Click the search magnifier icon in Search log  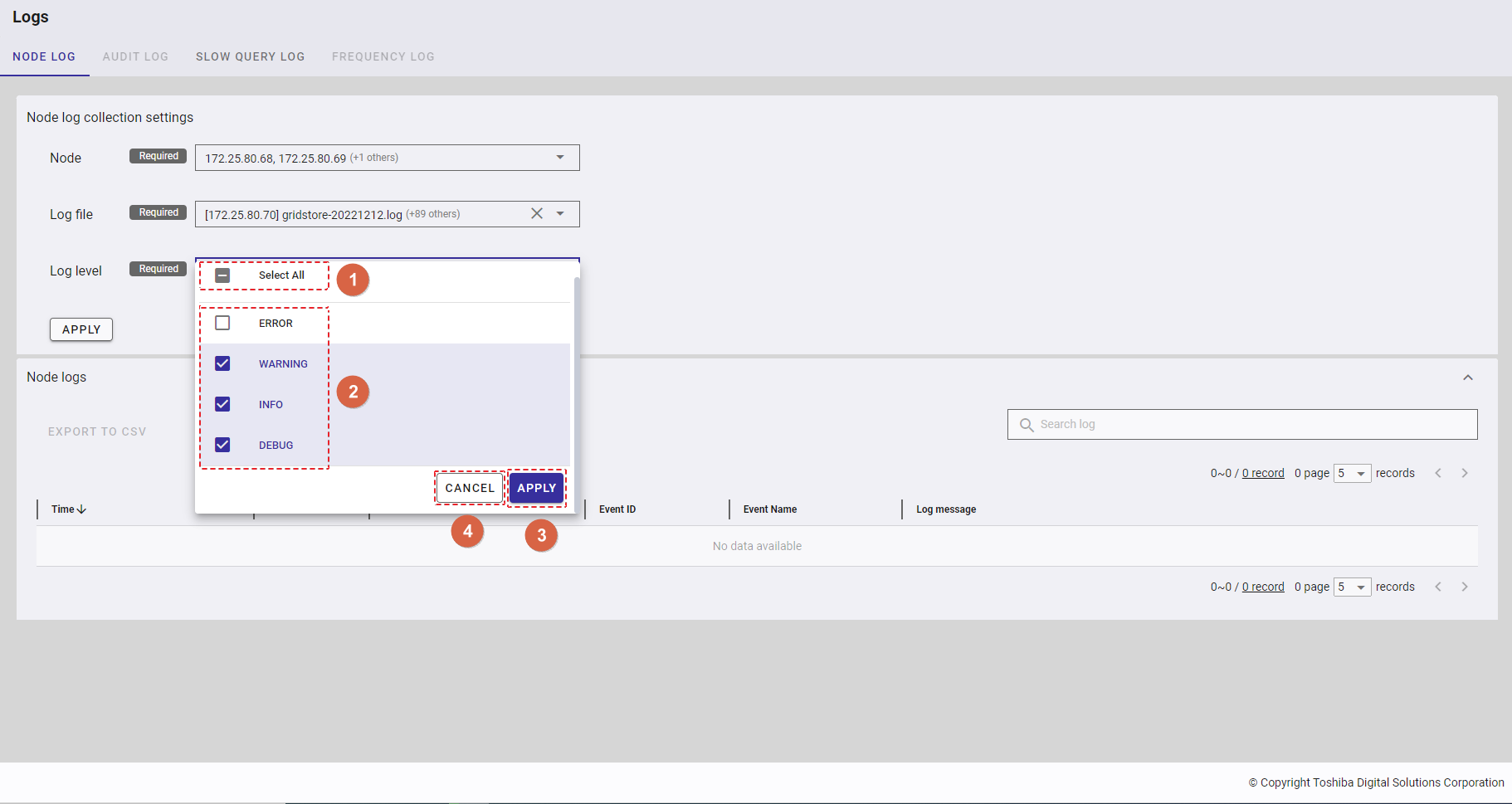[x=1027, y=425]
